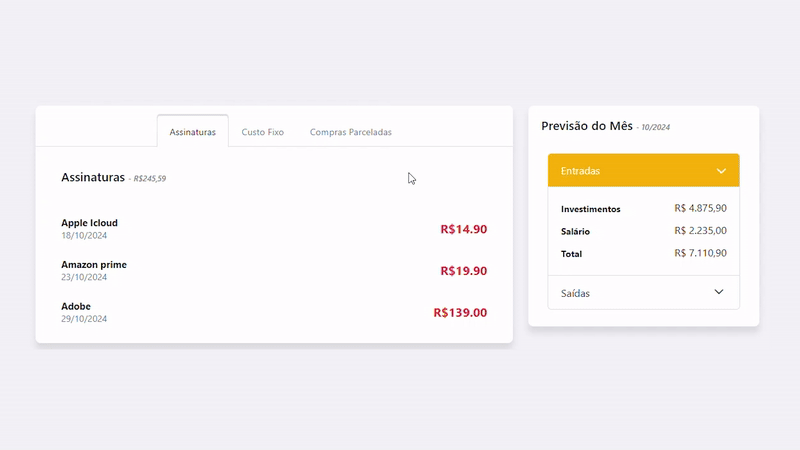Viewport: 800px width, 450px height.
Task: Select the Adobe subscription name
Action: (x=76, y=306)
